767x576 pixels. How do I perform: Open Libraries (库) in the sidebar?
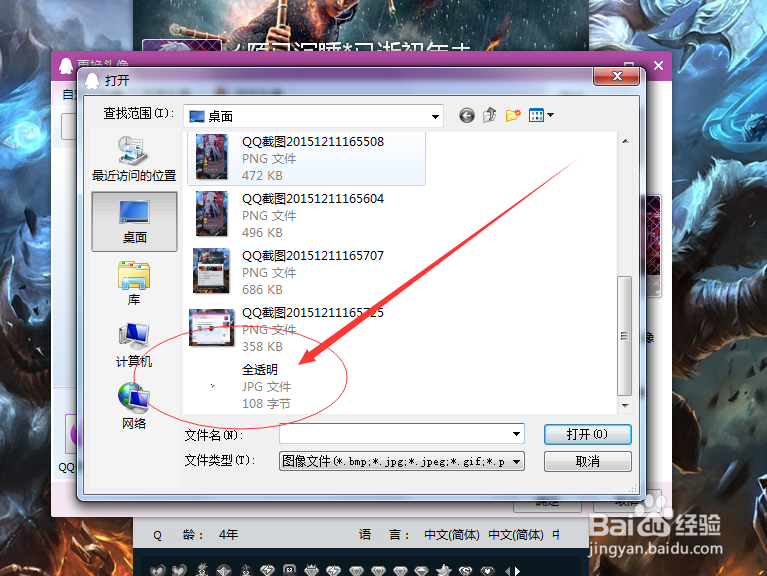[x=134, y=284]
